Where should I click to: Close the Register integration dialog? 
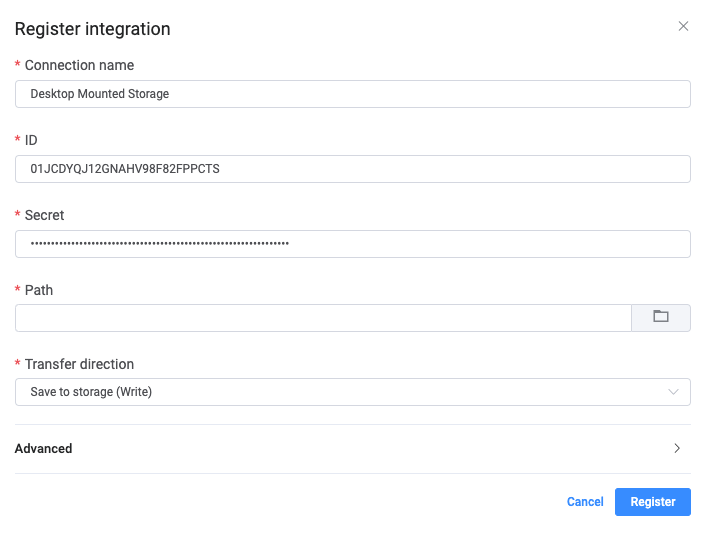click(x=683, y=27)
